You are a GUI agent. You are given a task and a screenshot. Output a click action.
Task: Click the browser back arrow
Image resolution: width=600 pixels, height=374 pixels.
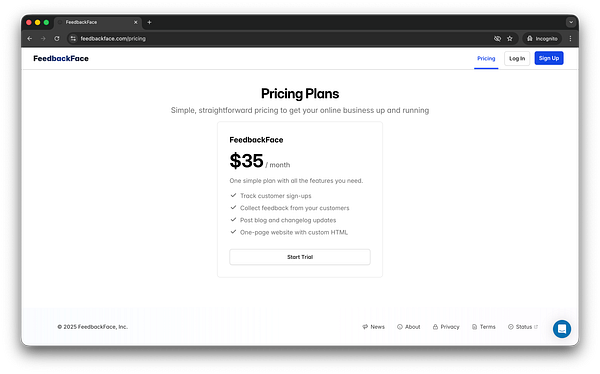pos(30,39)
